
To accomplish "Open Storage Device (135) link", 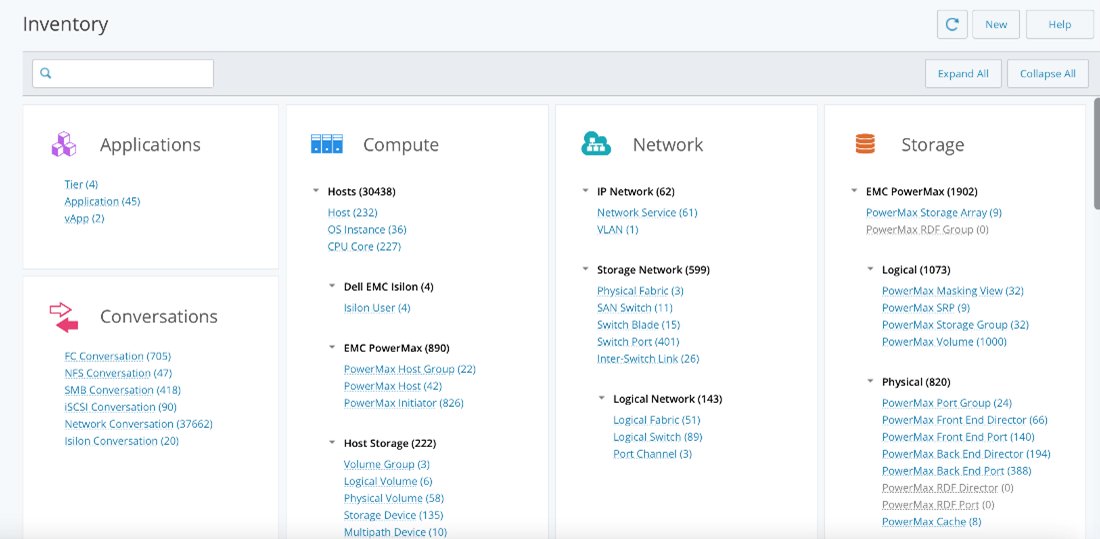I will 394,515.
